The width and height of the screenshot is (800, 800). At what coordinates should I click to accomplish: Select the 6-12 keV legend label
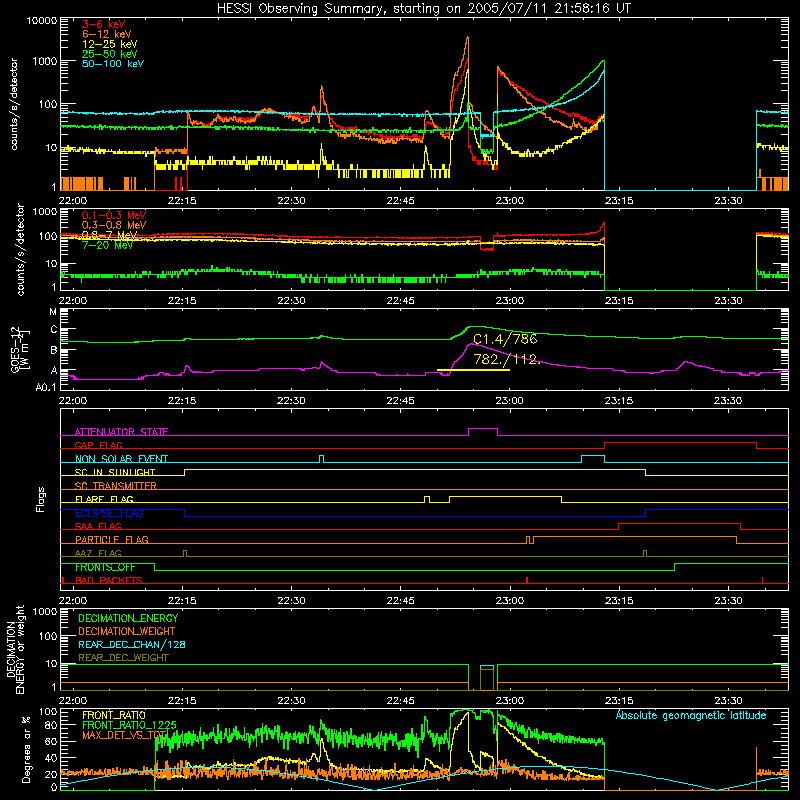click(107, 34)
